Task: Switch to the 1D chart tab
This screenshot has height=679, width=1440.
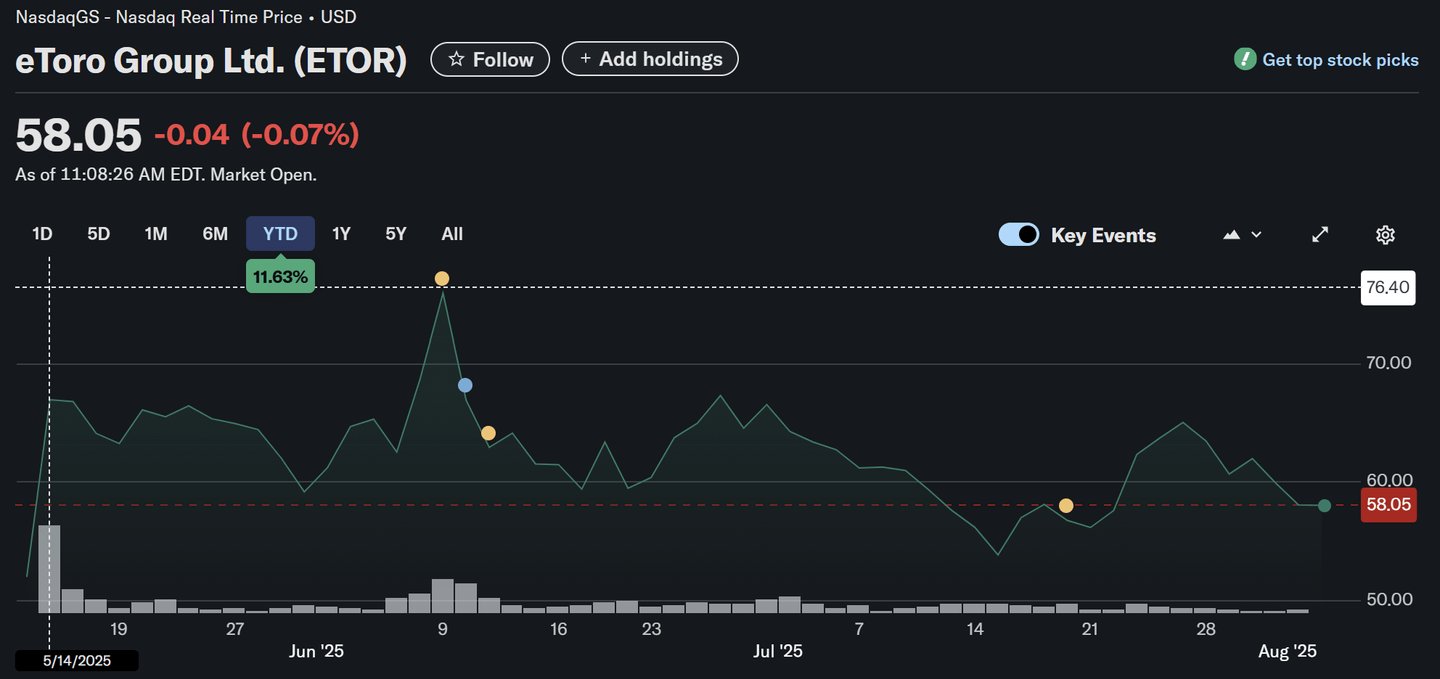Action: pos(42,233)
